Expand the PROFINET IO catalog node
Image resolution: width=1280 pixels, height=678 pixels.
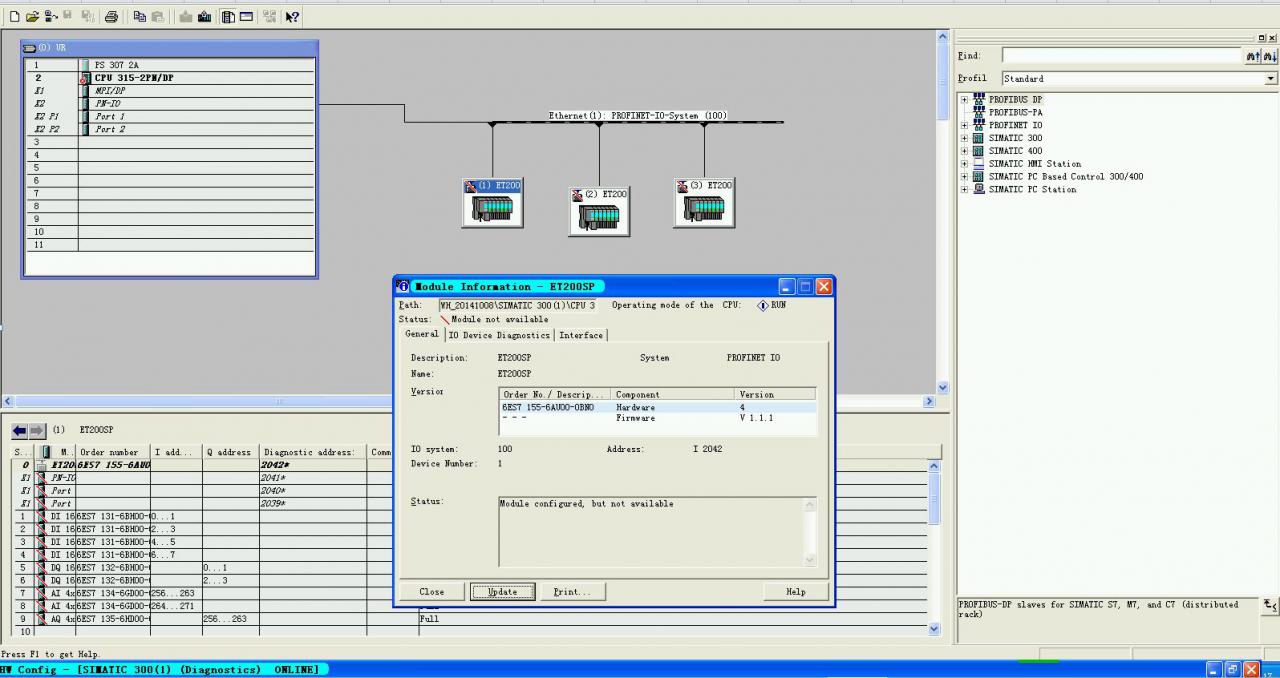[x=965, y=125]
